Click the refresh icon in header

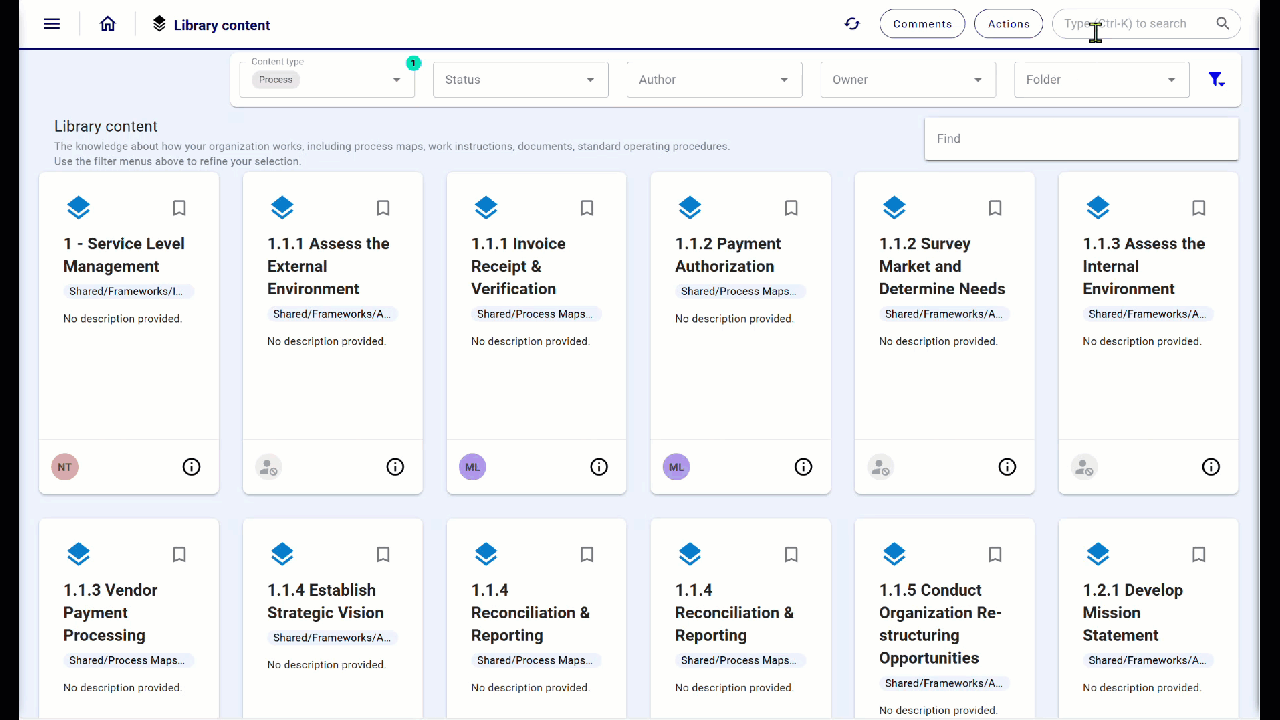tap(852, 24)
